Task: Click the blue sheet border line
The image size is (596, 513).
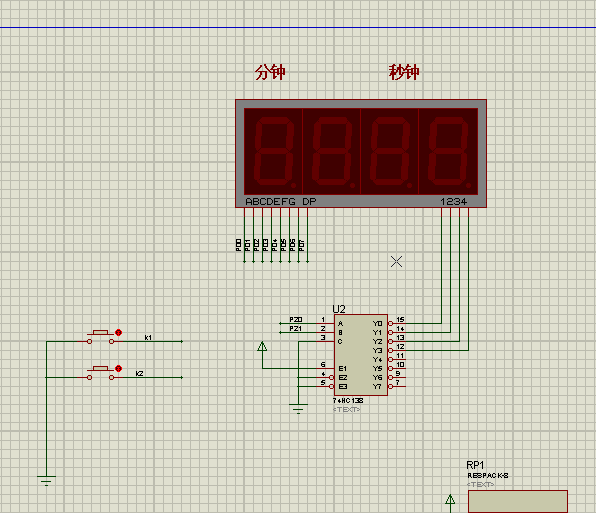Action: tap(298, 27)
